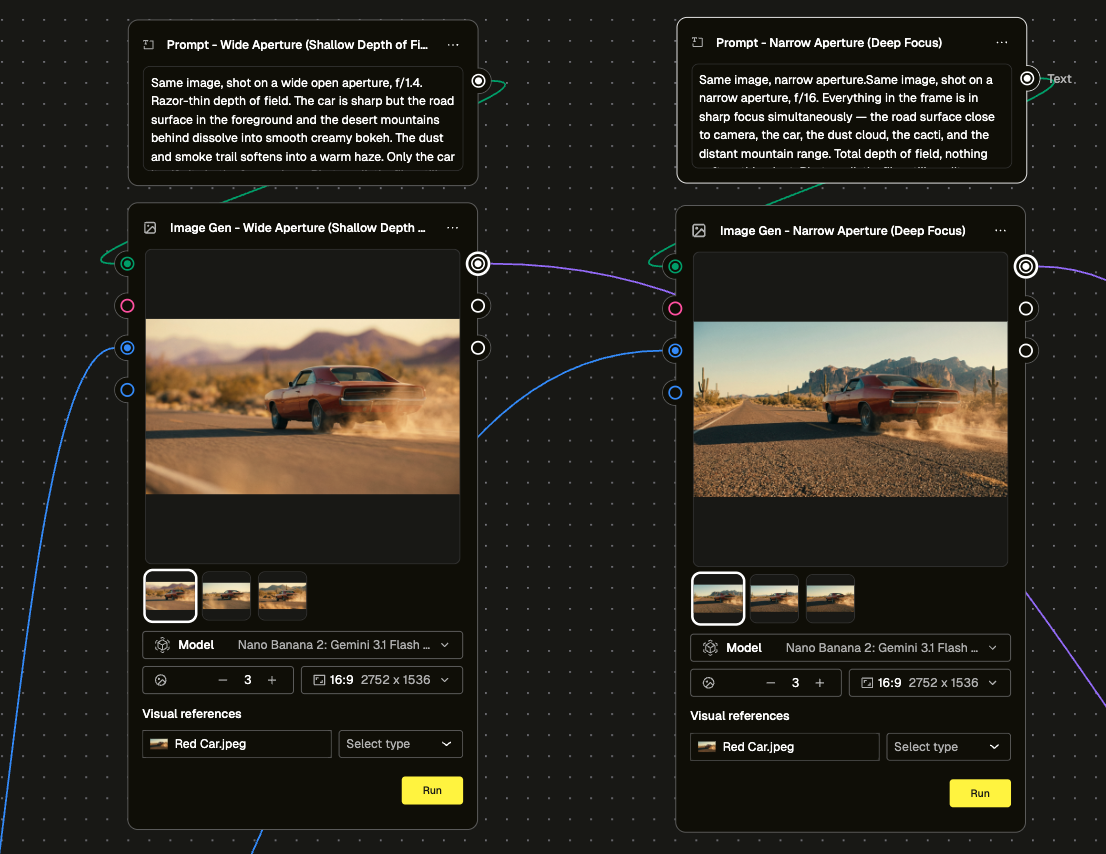The height and width of the screenshot is (854, 1106).
Task: Click green input port on Wide Aperture image node
Action: click(x=127, y=264)
